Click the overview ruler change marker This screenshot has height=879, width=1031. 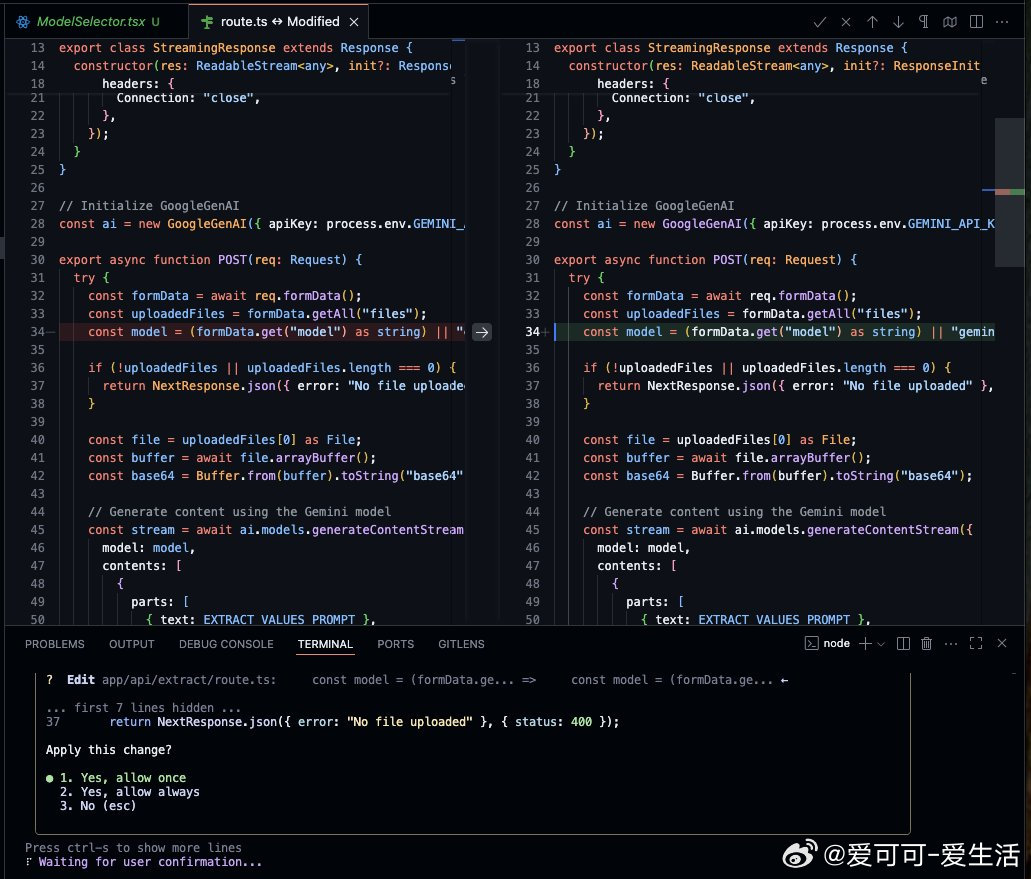(1009, 191)
